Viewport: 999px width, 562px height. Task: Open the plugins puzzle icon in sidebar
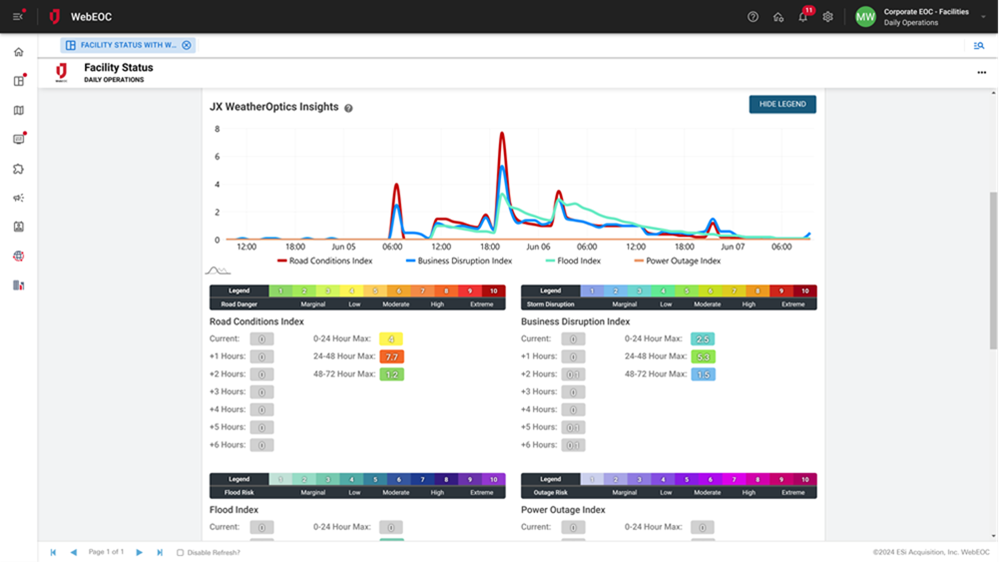pyautogui.click(x=18, y=169)
